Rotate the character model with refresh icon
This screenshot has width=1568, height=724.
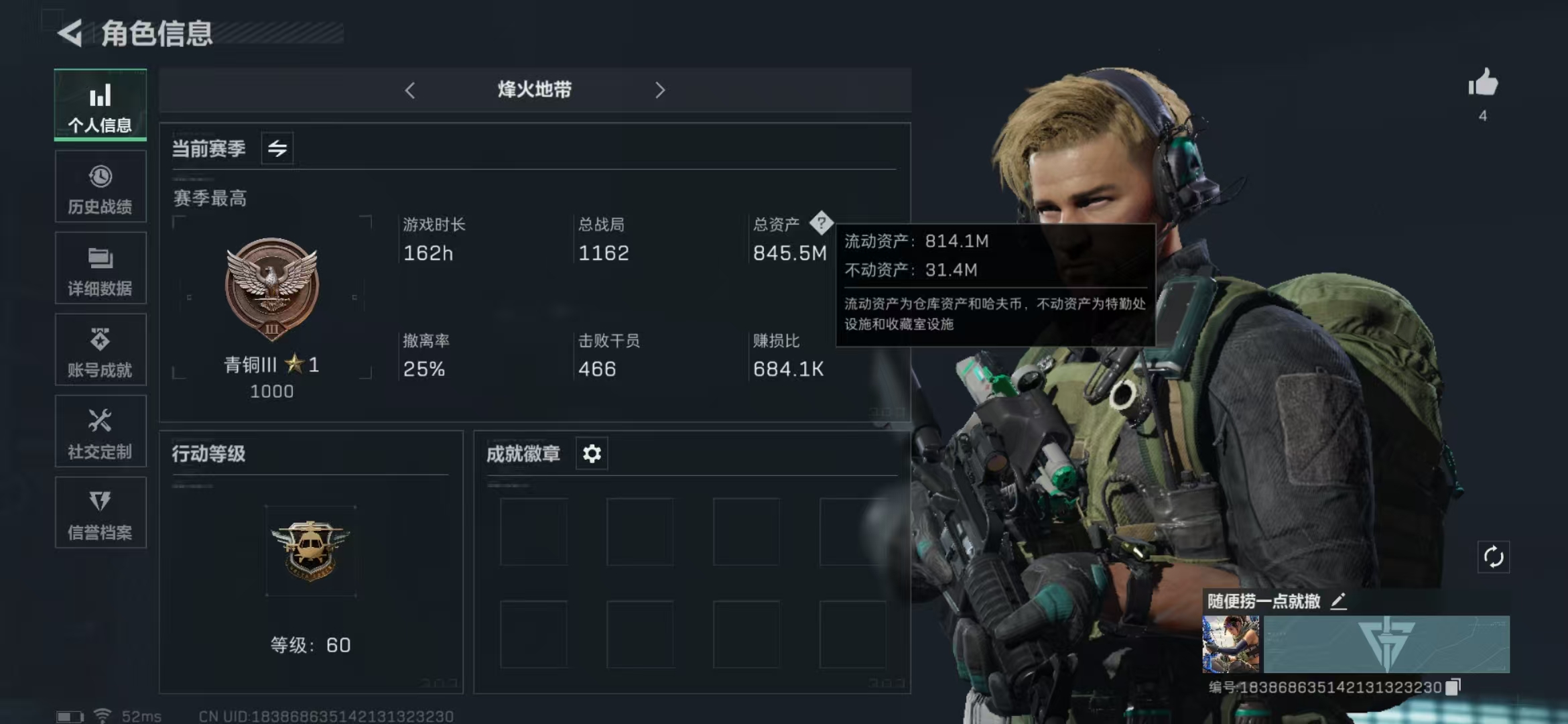point(1494,557)
